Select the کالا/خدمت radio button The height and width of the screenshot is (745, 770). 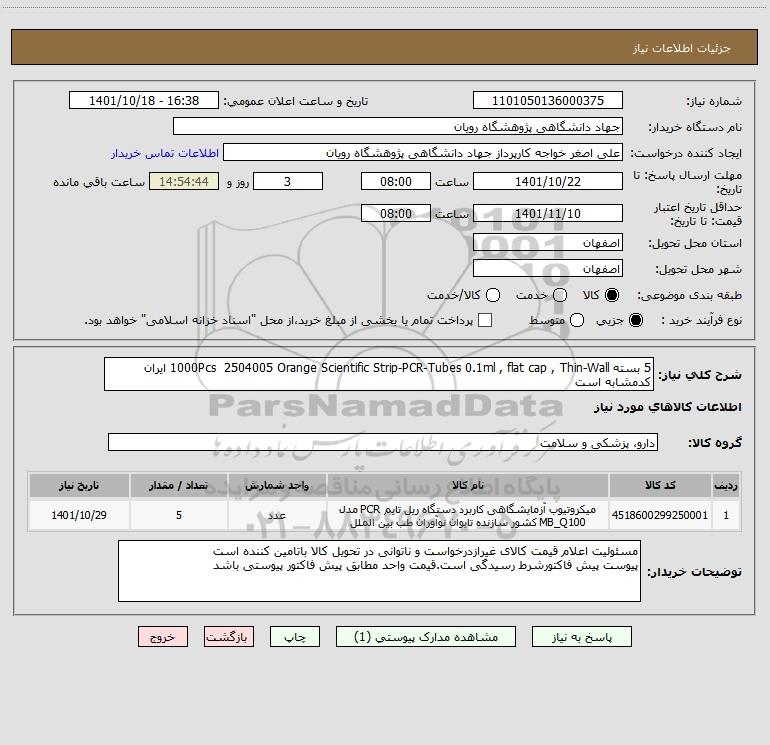pyautogui.click(x=493, y=295)
